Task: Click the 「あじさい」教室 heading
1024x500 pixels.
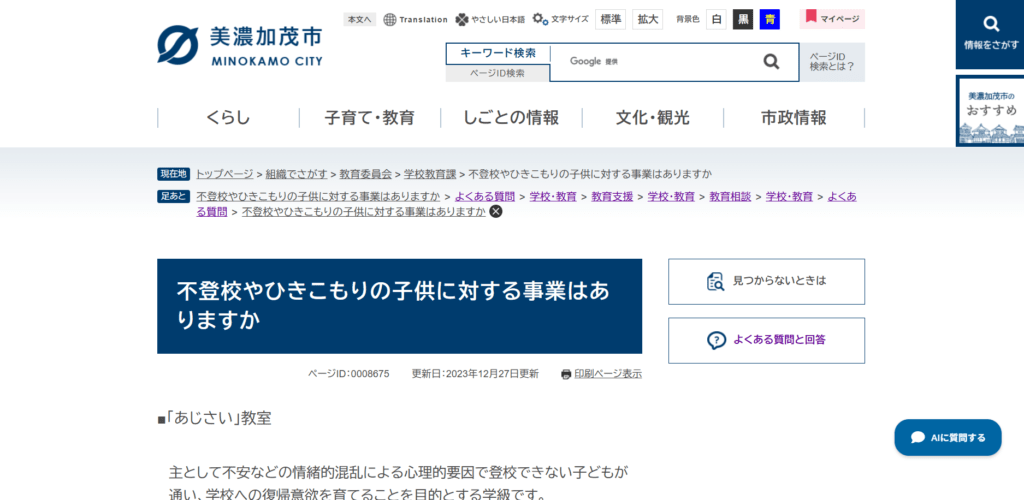Action: point(214,418)
